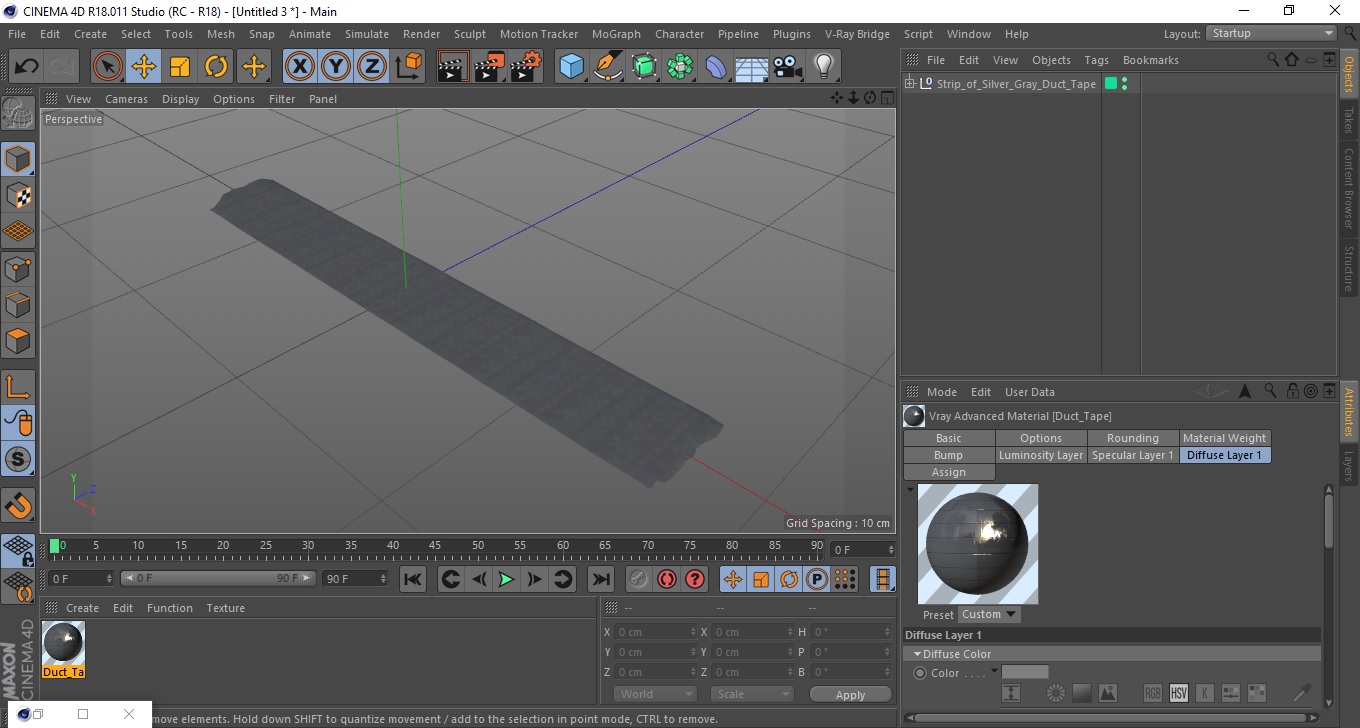This screenshot has width=1360, height=728.
Task: Open the Preset Custom dropdown
Action: click(989, 614)
